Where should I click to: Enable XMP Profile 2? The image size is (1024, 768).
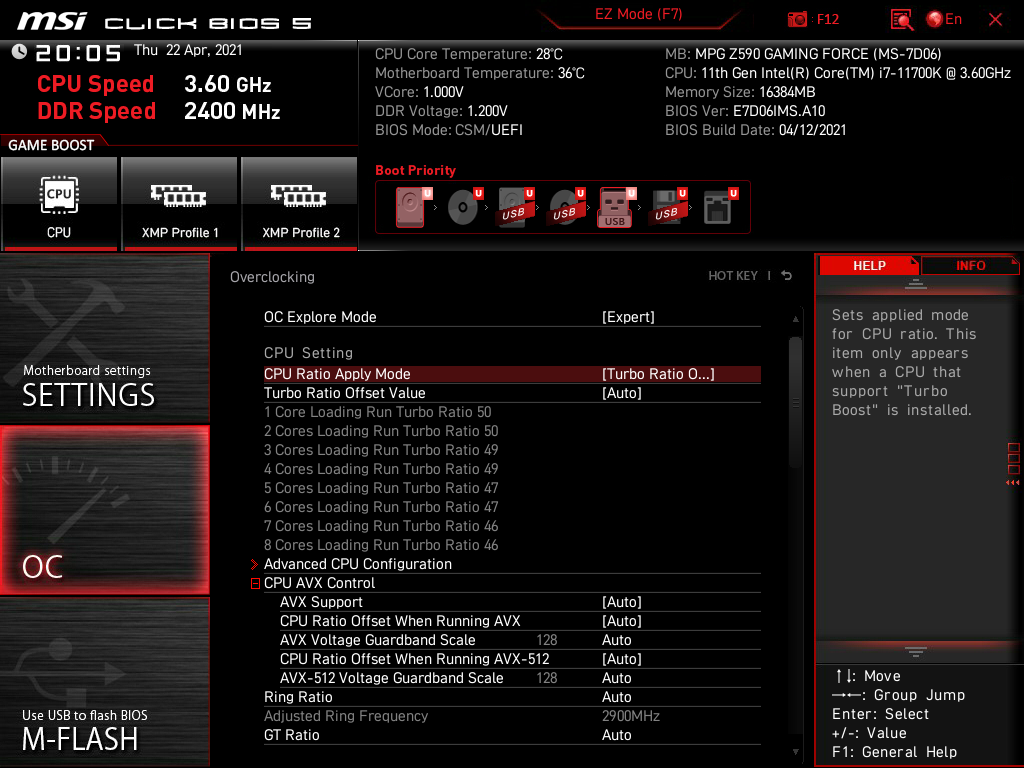click(300, 203)
